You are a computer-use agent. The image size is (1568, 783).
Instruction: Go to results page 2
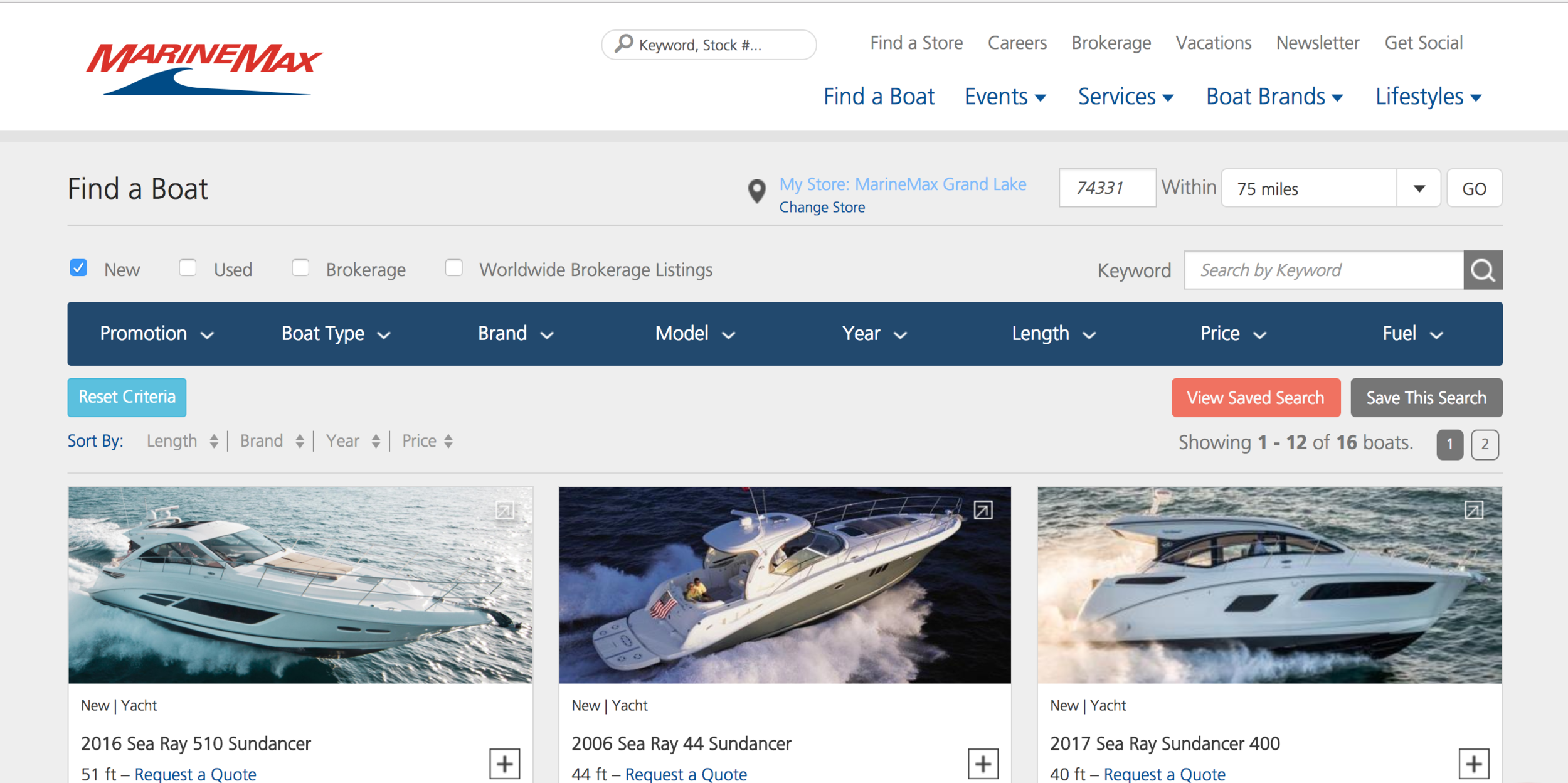tap(1485, 445)
